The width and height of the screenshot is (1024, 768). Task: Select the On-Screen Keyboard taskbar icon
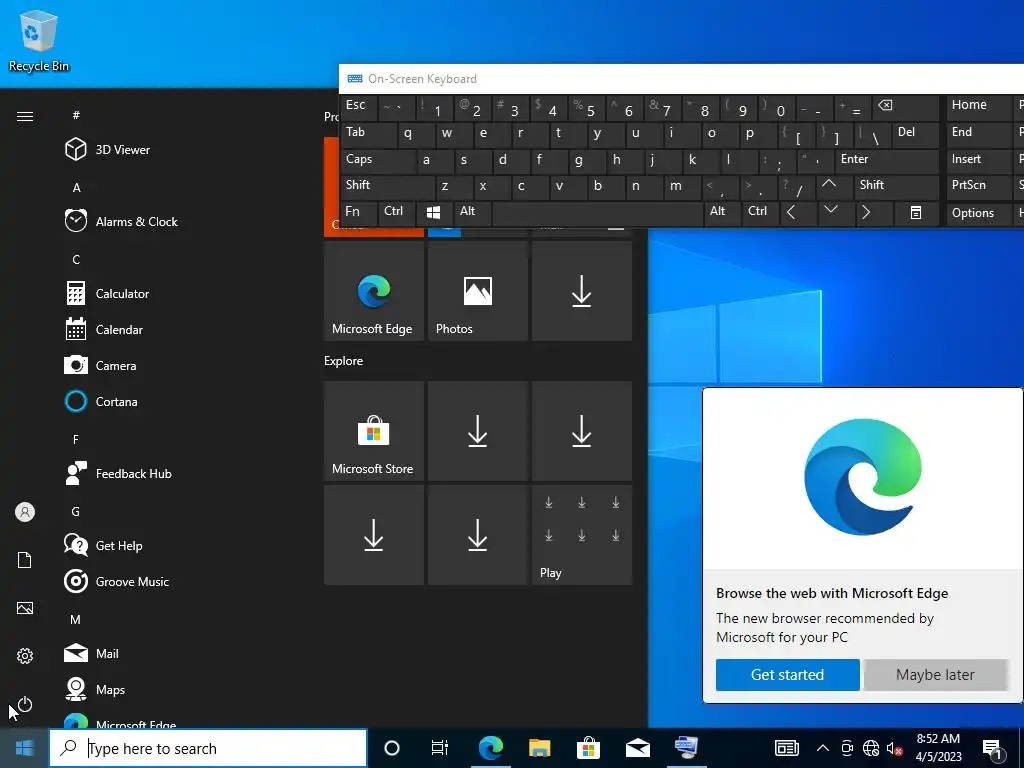coord(686,748)
